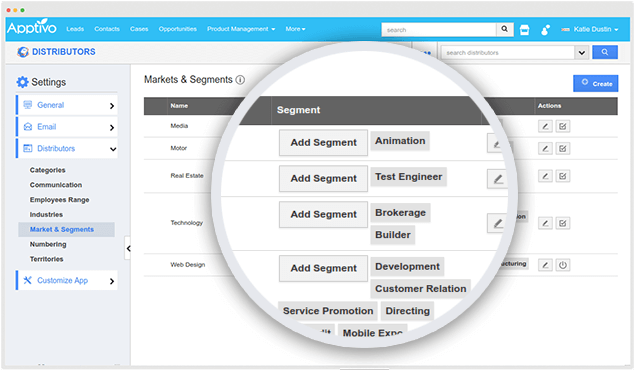Go to Cases in the top menu
Screen dimensions: 635x371
[139, 29]
